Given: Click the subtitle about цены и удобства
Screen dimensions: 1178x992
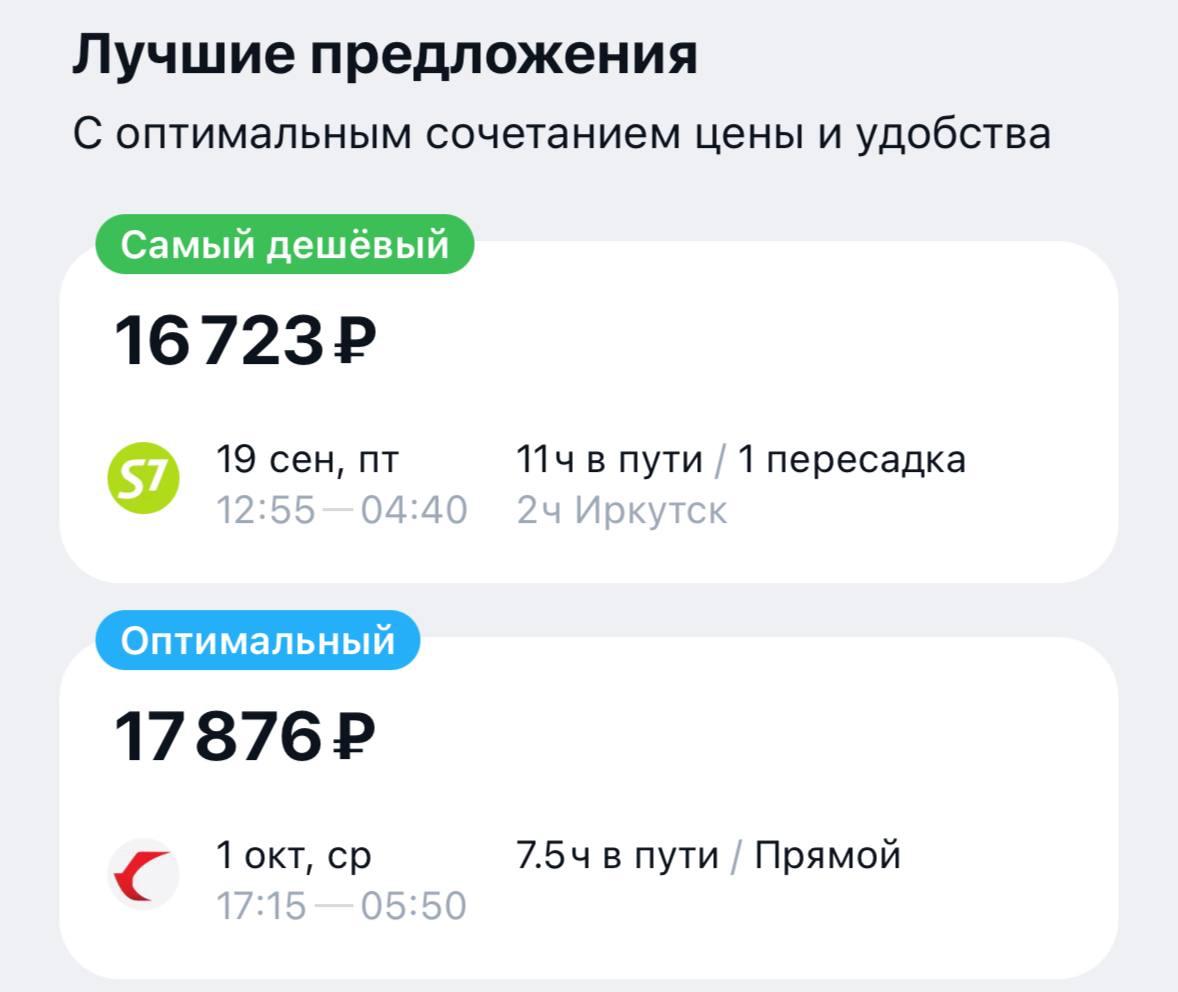Looking at the screenshot, I should [561, 134].
